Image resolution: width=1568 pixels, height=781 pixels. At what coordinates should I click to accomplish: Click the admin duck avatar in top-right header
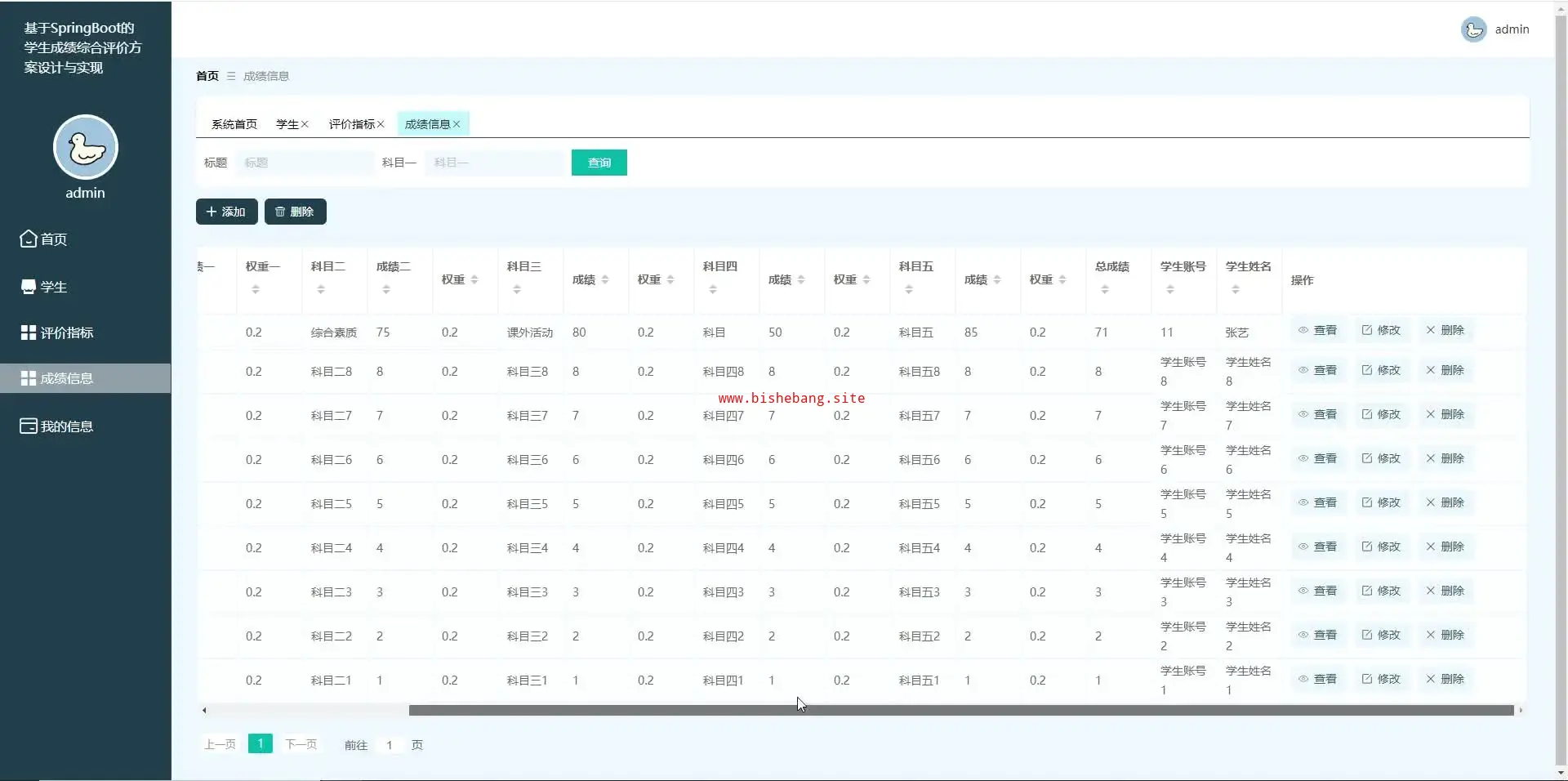click(1473, 29)
